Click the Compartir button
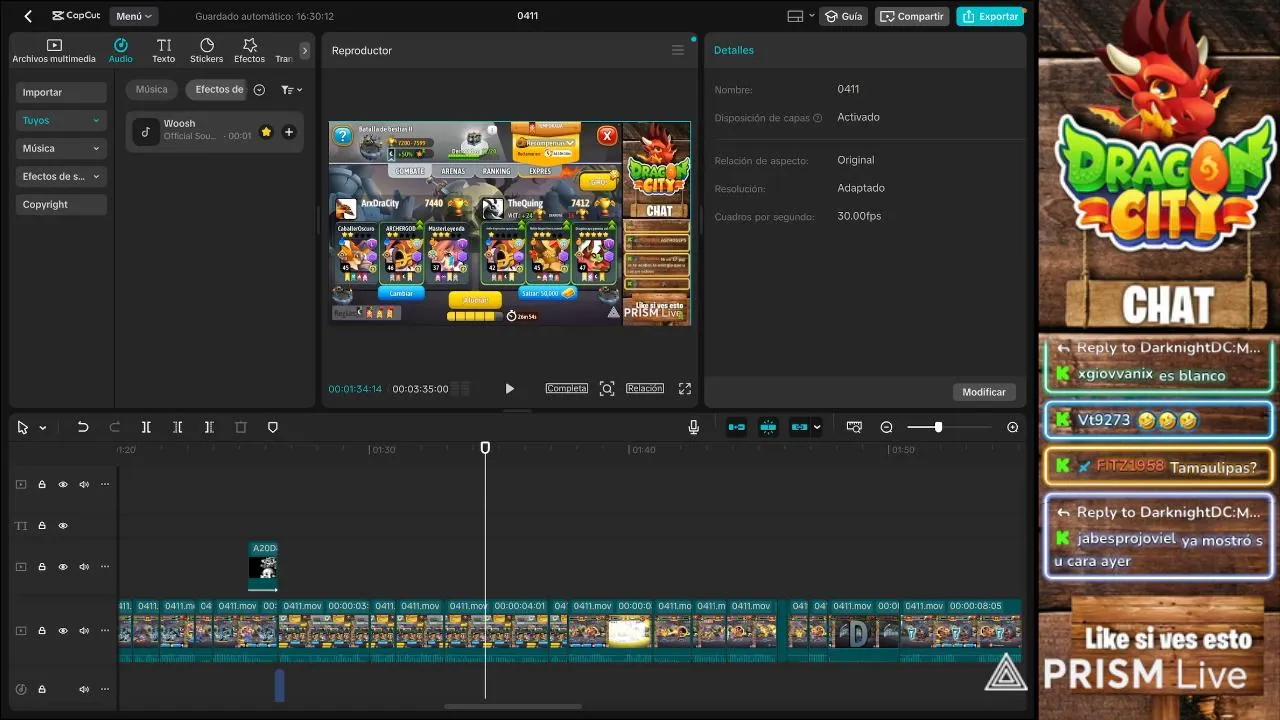This screenshot has width=1280, height=720. (912, 16)
